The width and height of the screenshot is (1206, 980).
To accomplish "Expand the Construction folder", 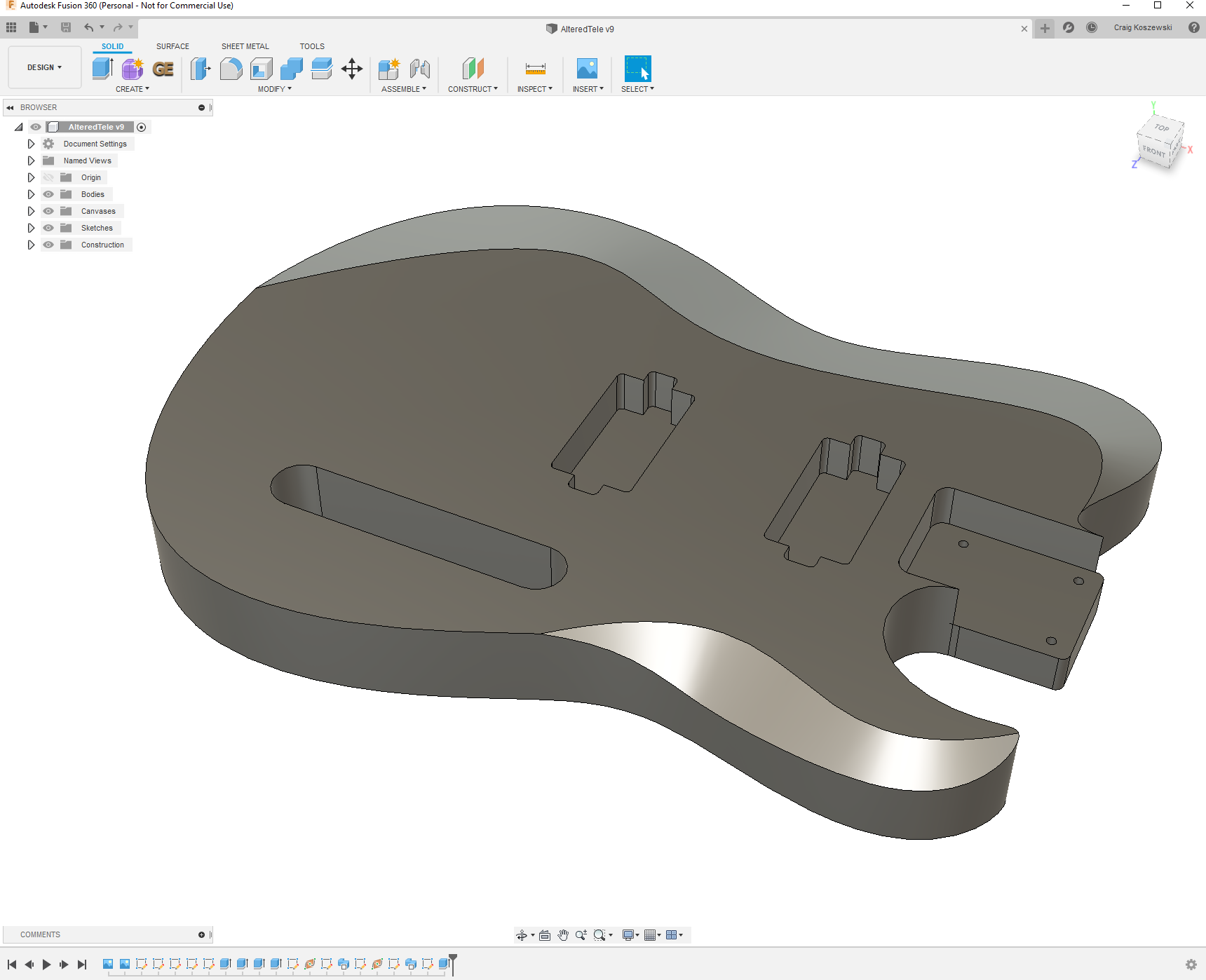I will 31,245.
